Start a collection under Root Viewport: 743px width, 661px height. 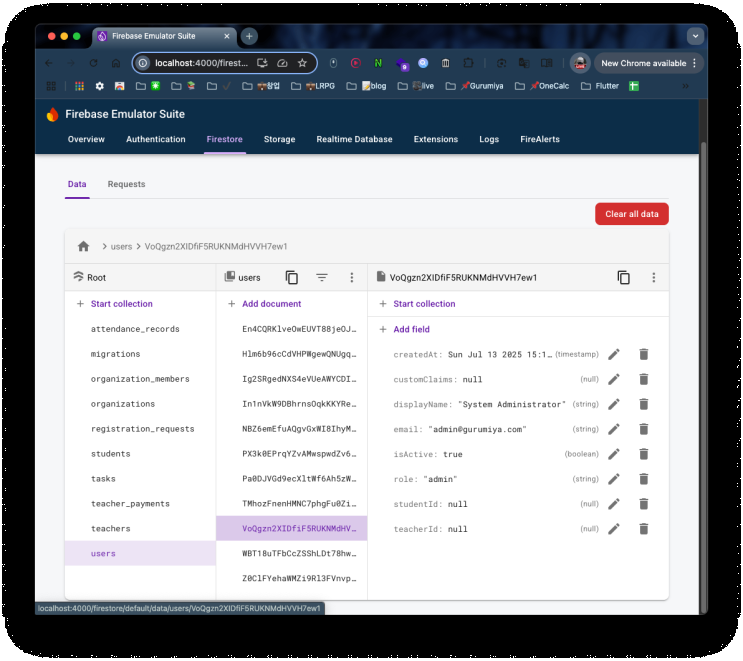121,304
